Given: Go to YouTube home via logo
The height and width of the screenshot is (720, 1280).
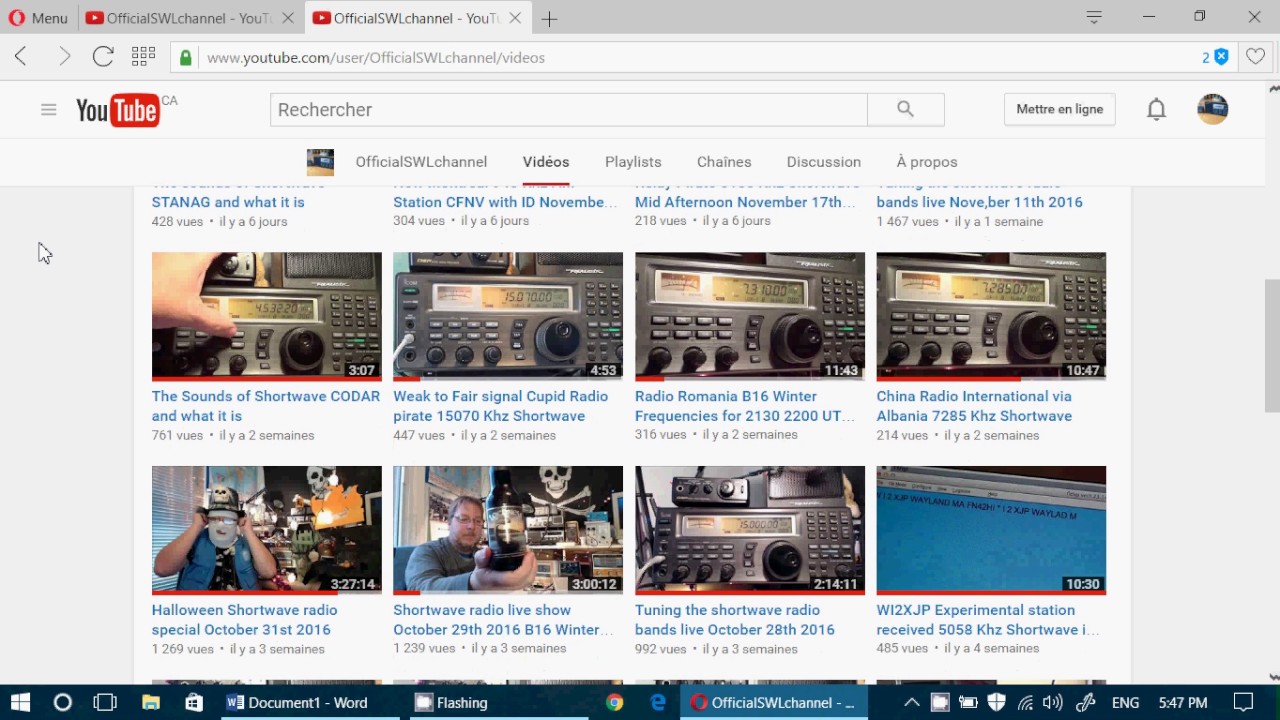Looking at the screenshot, I should pyautogui.click(x=118, y=110).
